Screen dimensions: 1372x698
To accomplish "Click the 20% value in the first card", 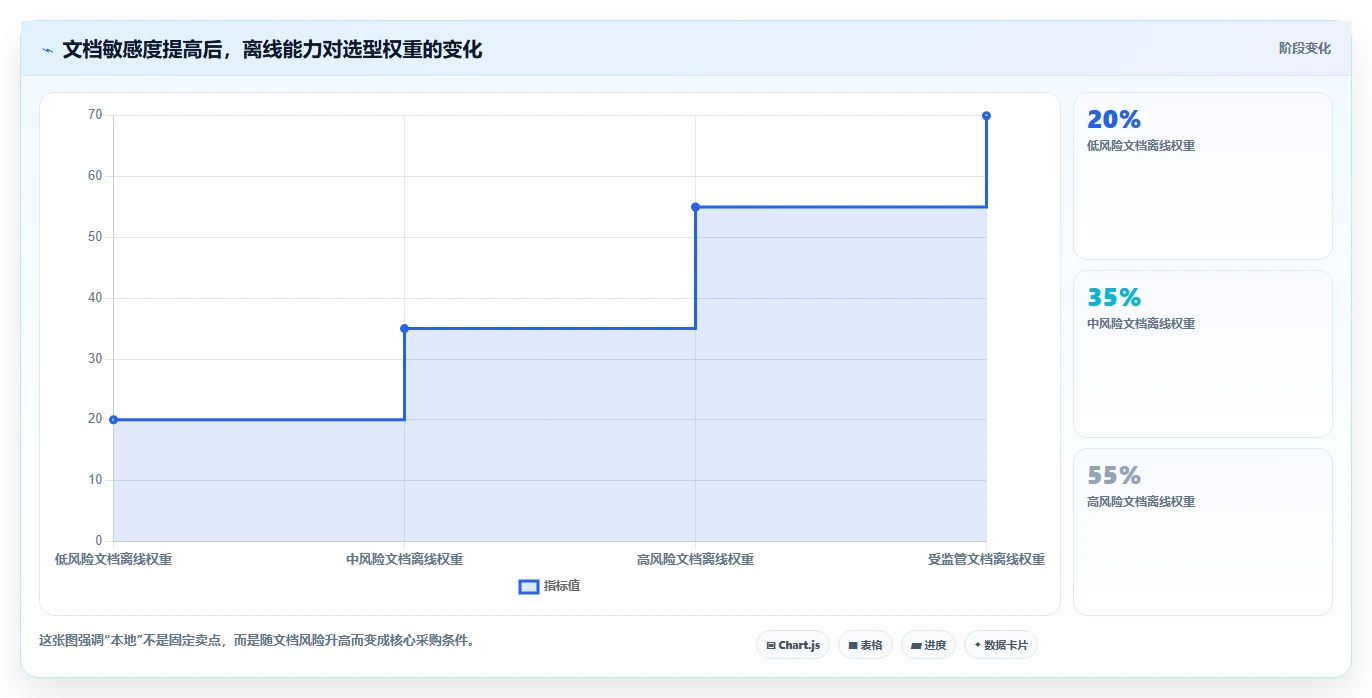I will (x=1114, y=120).
